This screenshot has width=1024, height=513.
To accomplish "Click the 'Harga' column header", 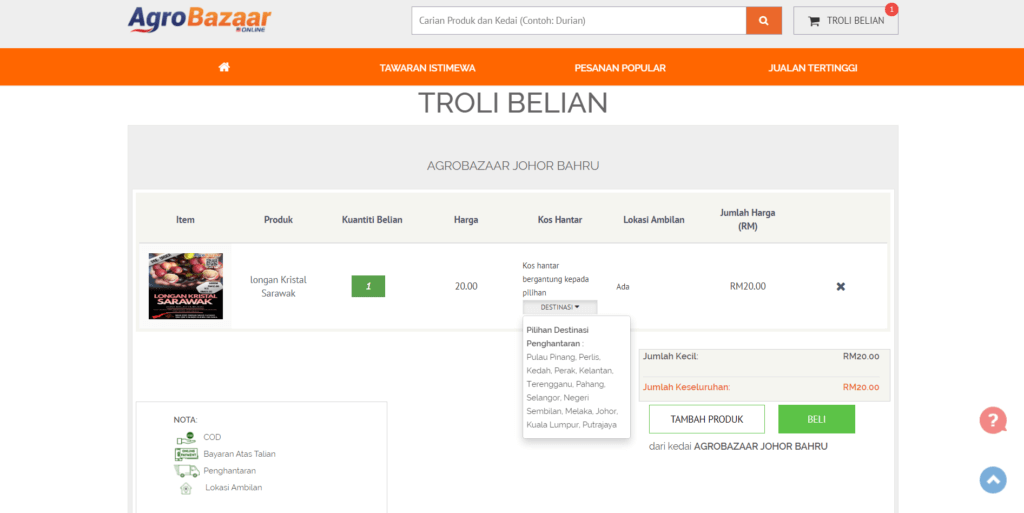I will point(466,220).
